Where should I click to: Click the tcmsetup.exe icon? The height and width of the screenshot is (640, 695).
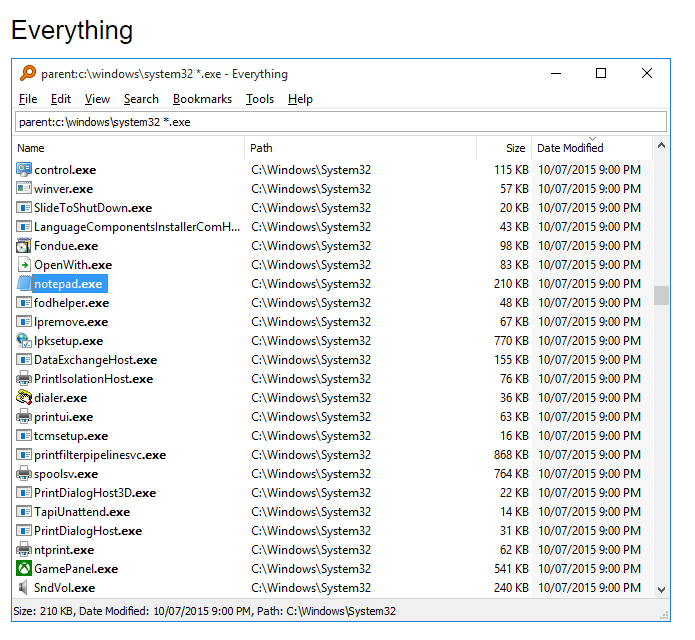coord(24,436)
